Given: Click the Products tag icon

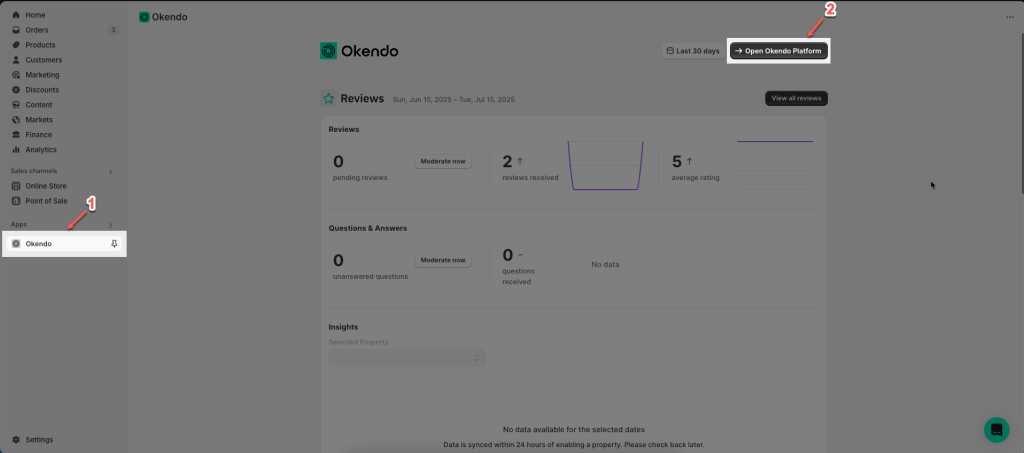Looking at the screenshot, I should tap(16, 44).
